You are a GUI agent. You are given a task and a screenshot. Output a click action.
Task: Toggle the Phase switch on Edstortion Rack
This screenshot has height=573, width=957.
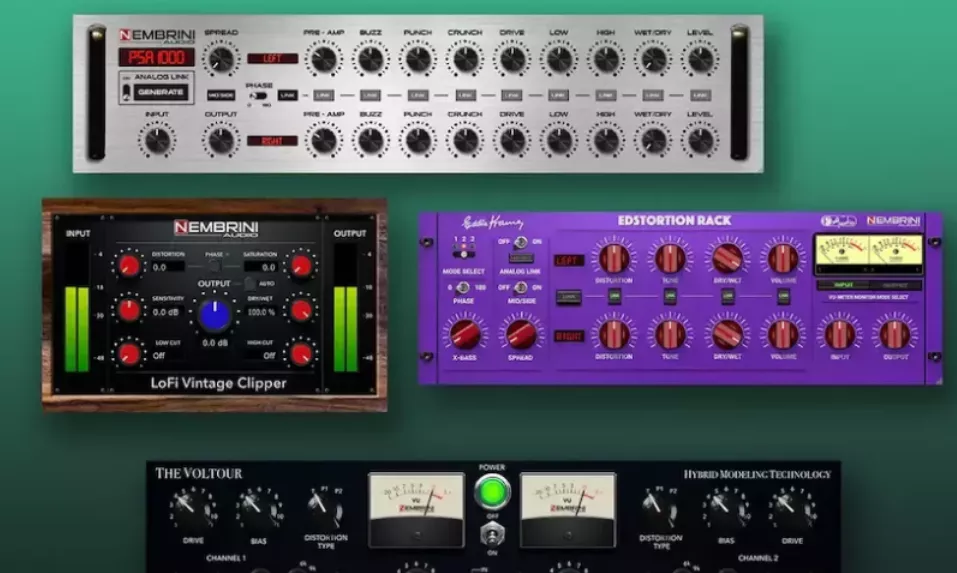(x=463, y=287)
